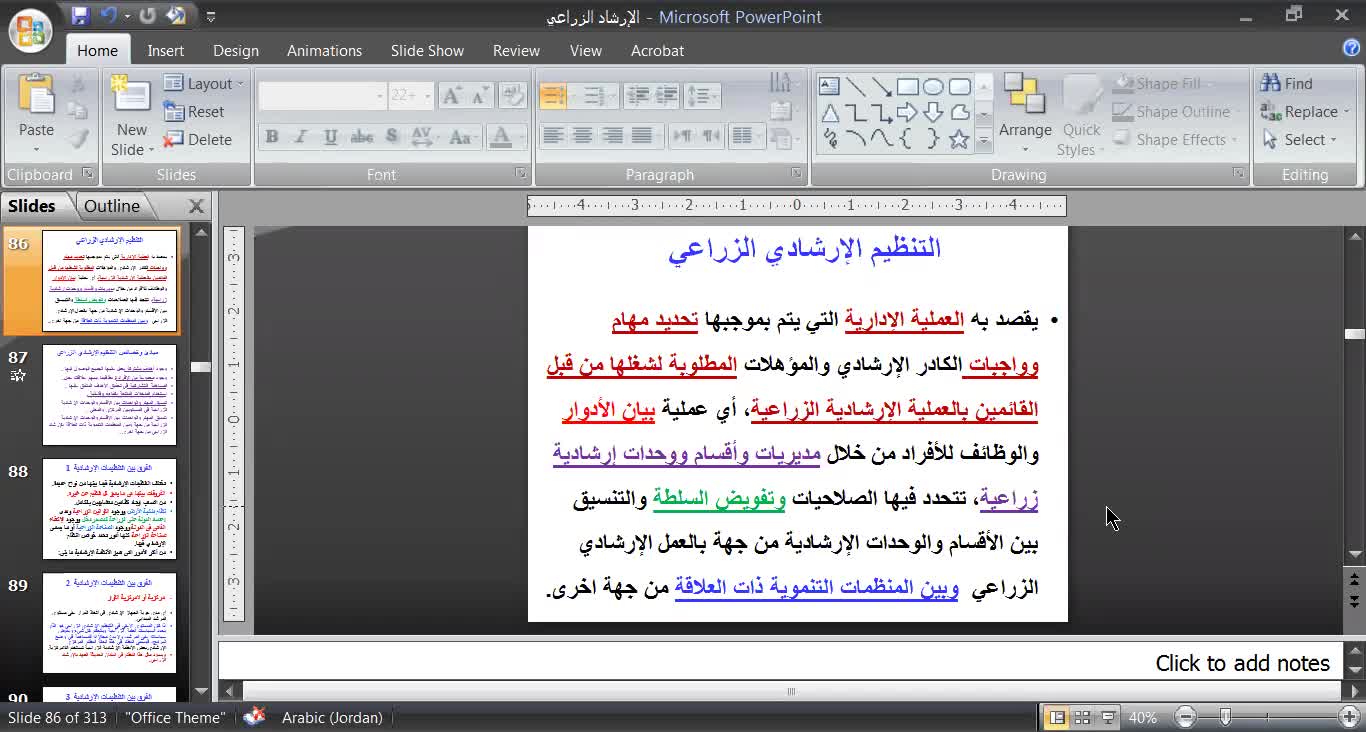Open the Columns dropdown

click(745, 136)
